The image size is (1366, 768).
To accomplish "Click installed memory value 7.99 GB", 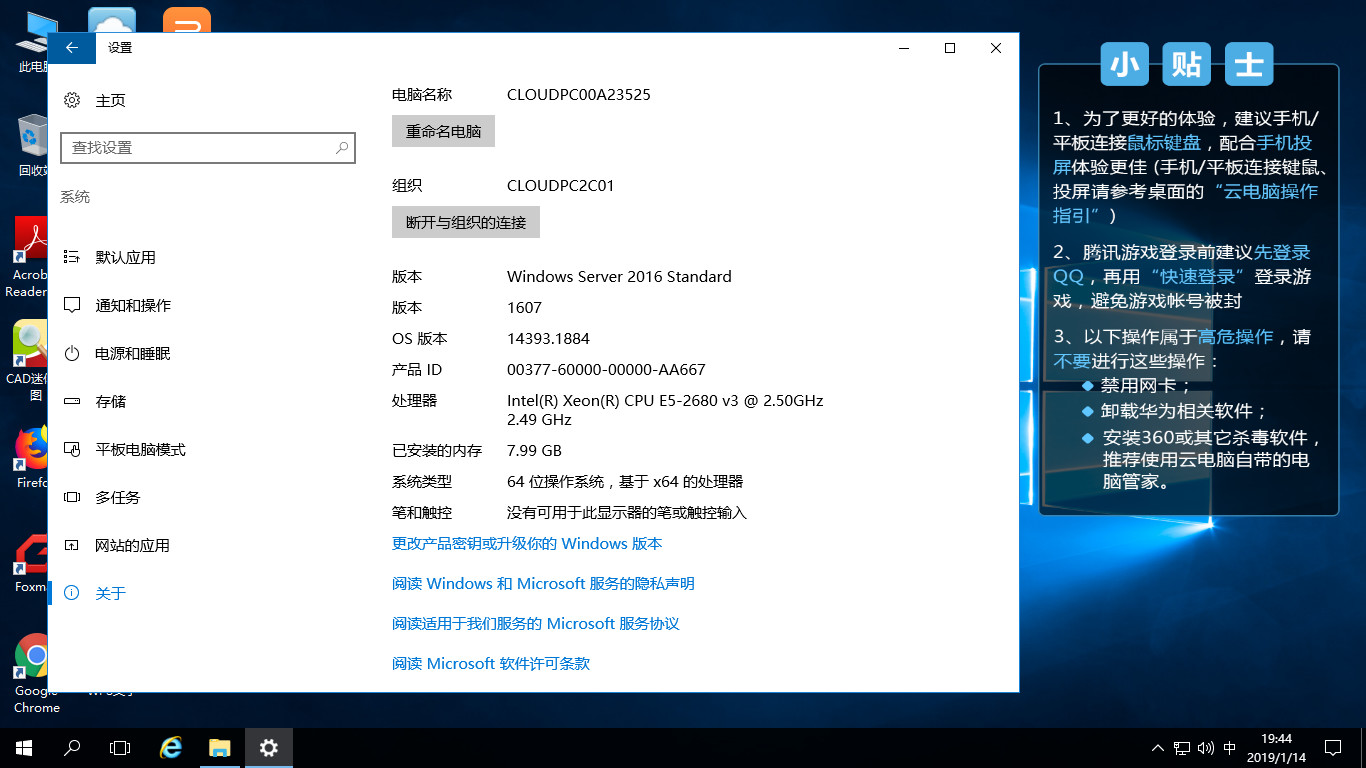I will tap(534, 450).
